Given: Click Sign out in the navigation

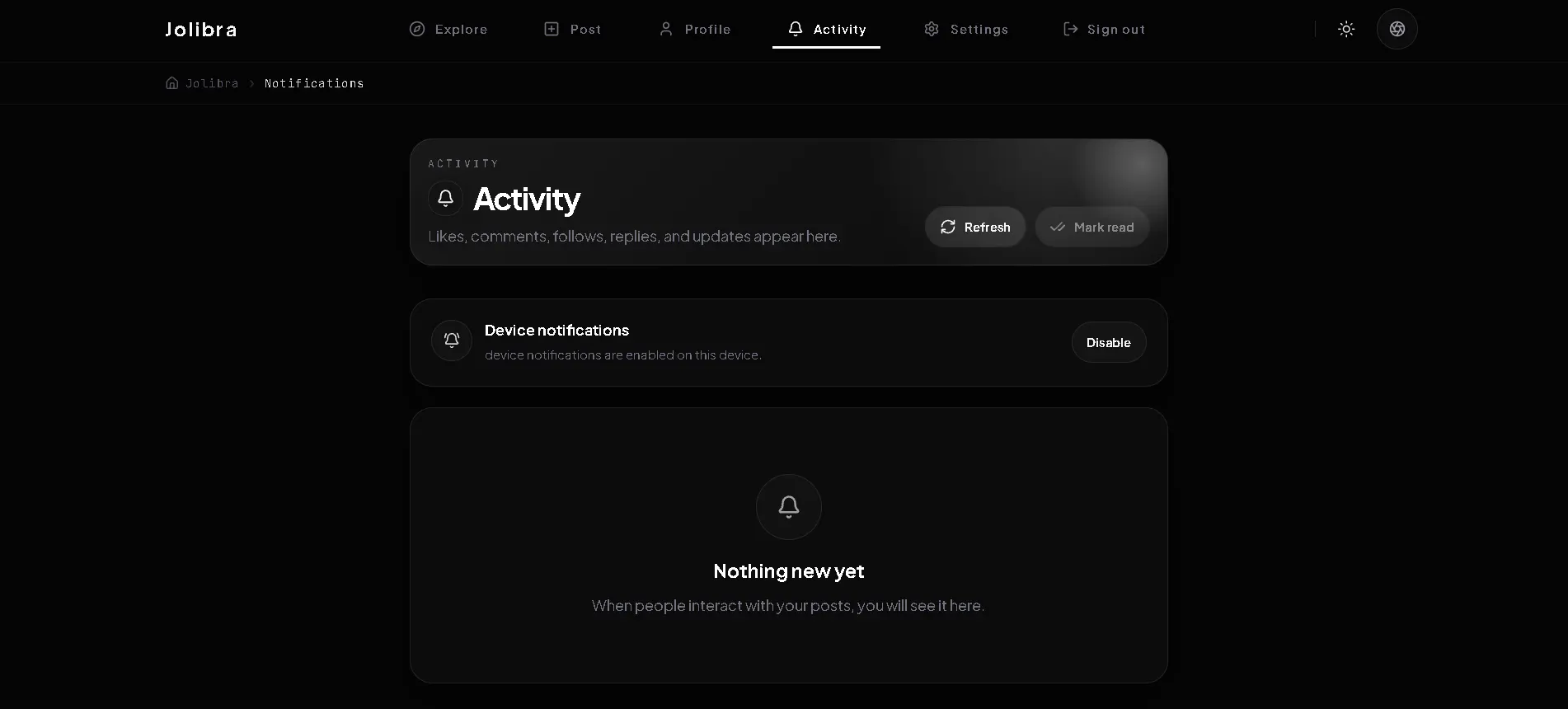Looking at the screenshot, I should 1104,29.
